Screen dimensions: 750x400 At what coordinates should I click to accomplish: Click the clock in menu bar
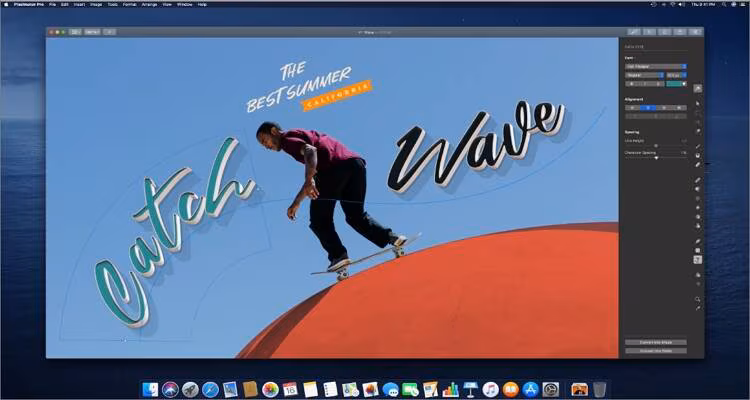[701, 4]
